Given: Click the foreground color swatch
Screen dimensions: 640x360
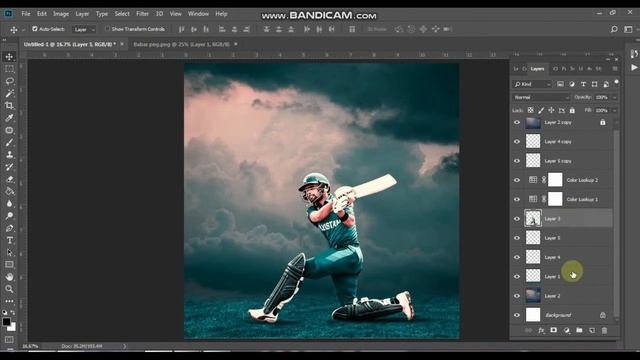Looking at the screenshot, I should 6,322.
